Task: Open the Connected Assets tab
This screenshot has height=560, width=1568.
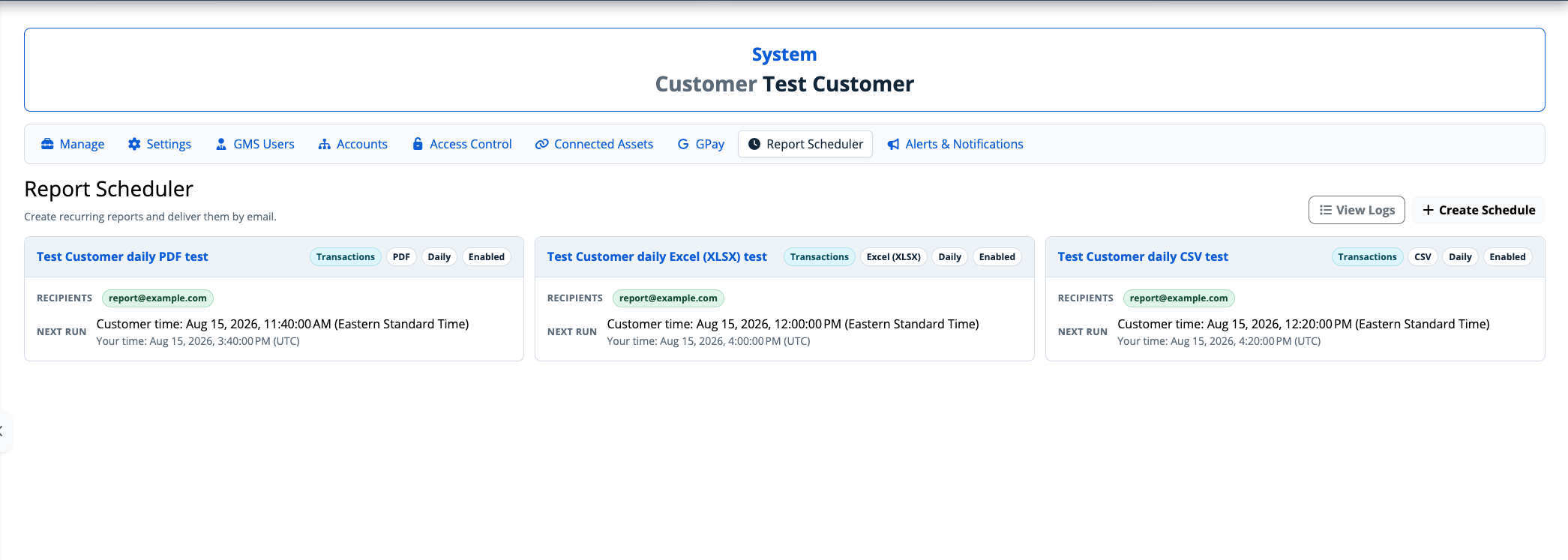Action: tap(594, 144)
